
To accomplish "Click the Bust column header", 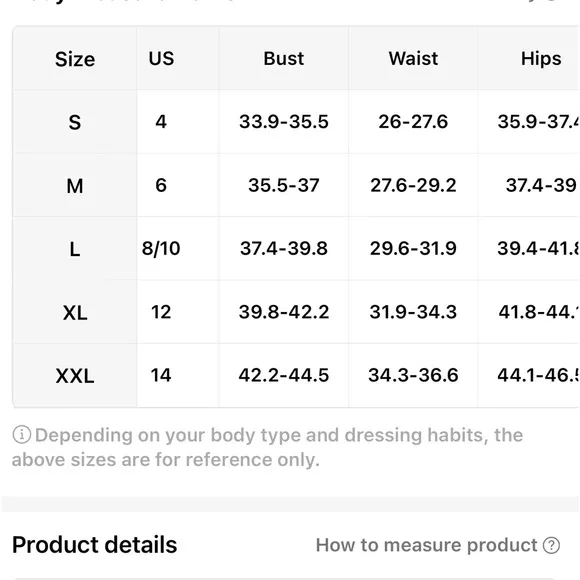I will 284,58.
